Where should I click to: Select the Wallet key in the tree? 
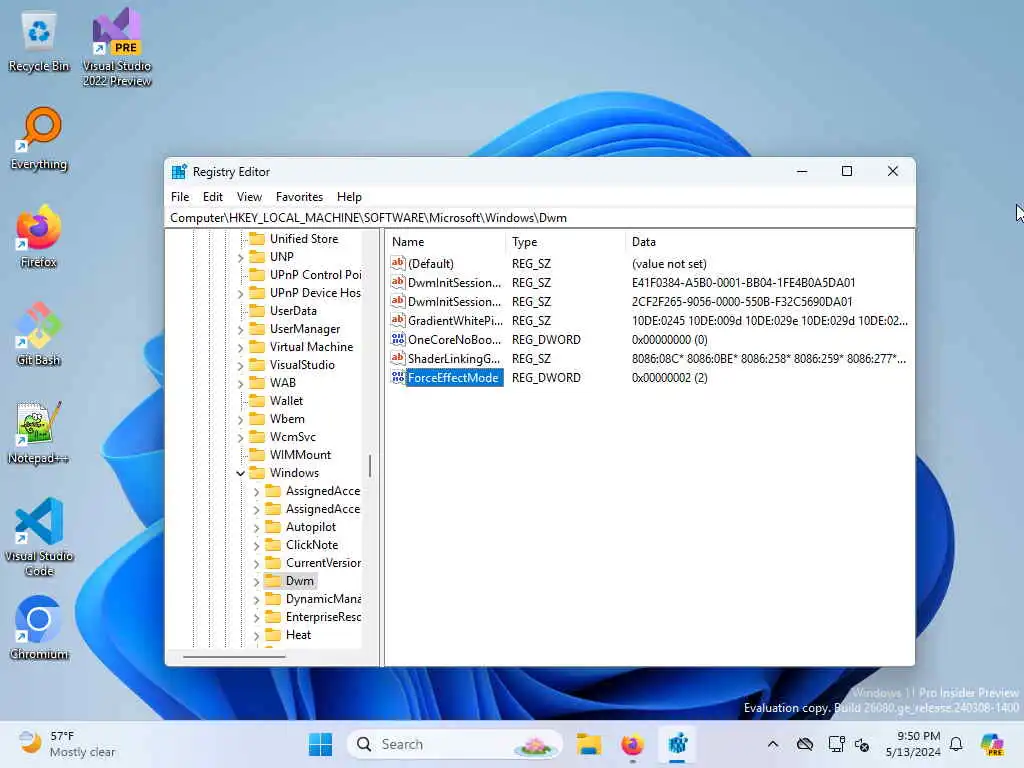(x=287, y=401)
